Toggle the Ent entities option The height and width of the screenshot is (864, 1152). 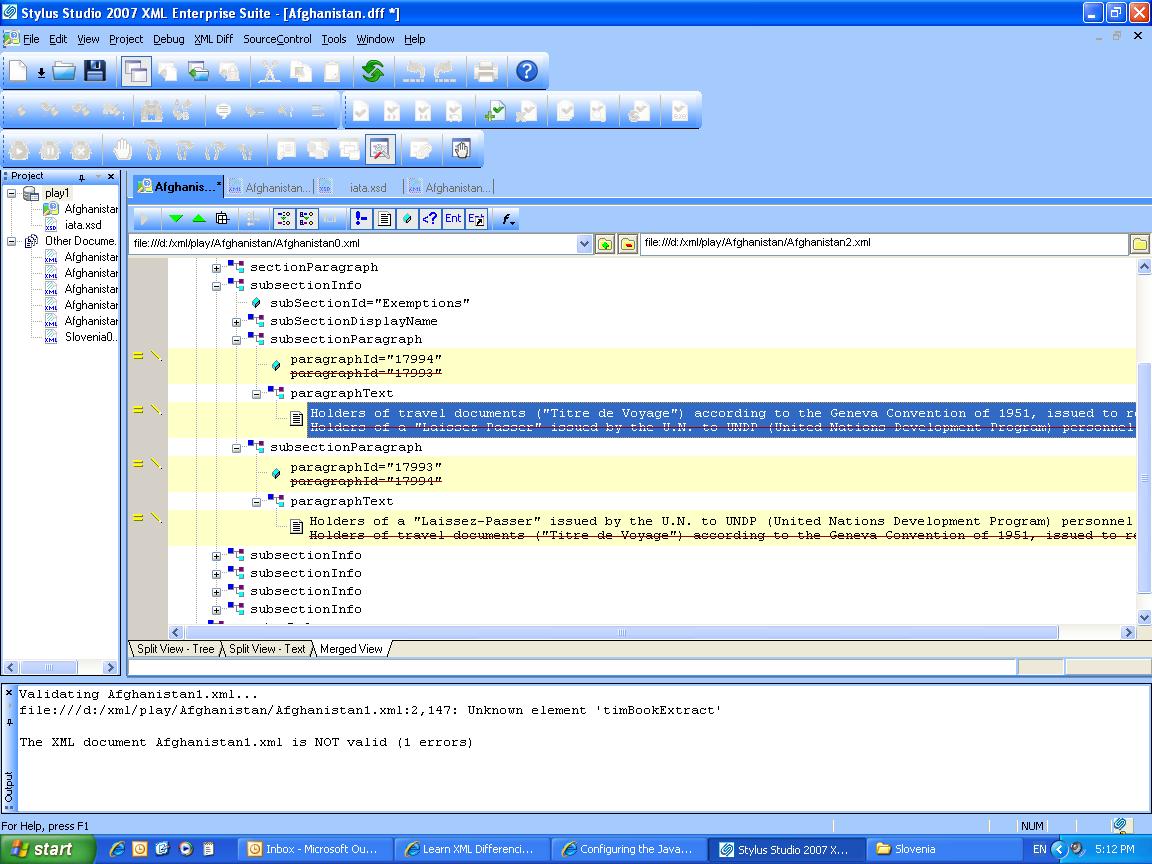[453, 218]
